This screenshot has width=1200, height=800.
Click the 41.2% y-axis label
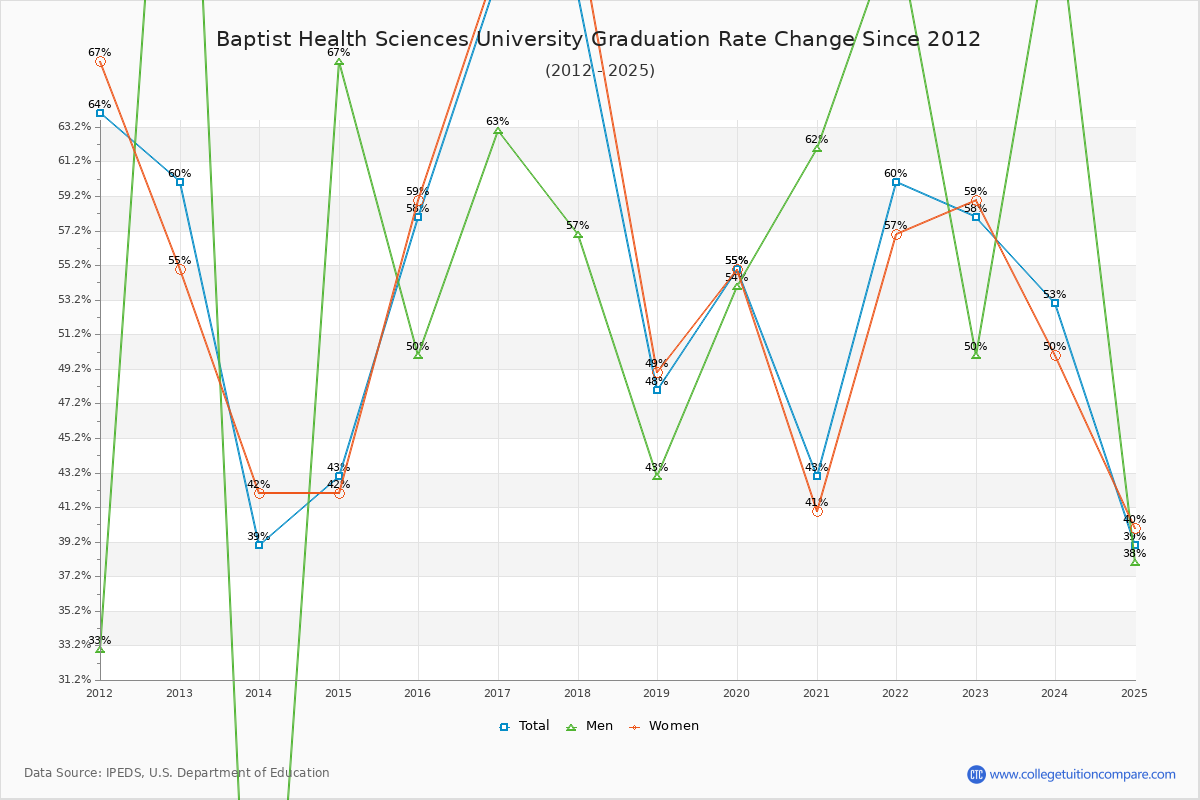click(x=75, y=507)
